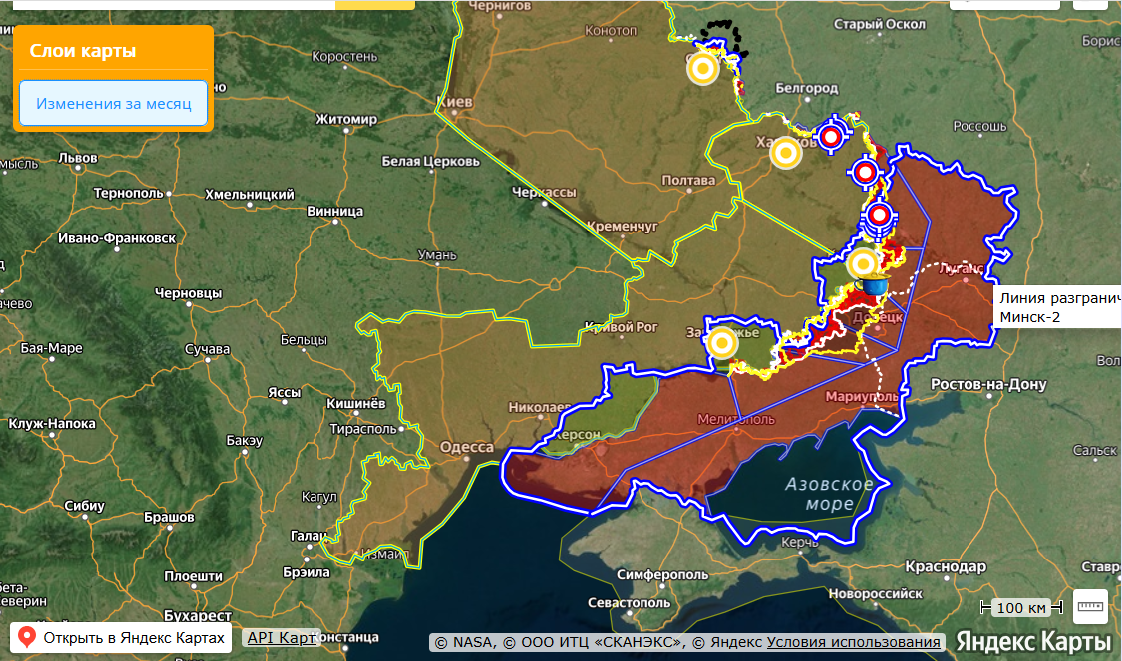Image resolution: width=1122 pixels, height=661 pixels.
Task: Click the Кишинёв city label
Action: click(356, 403)
